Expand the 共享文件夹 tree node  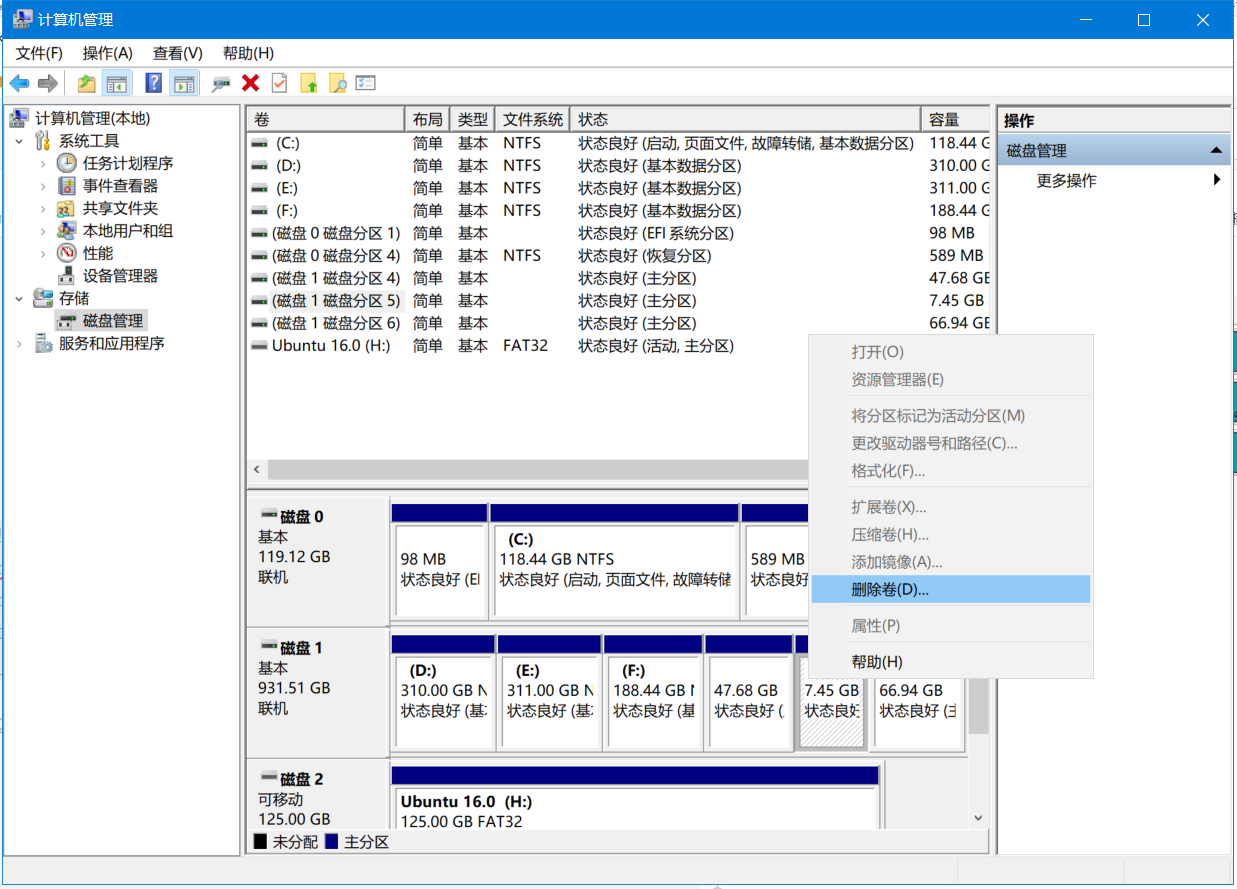pos(43,208)
